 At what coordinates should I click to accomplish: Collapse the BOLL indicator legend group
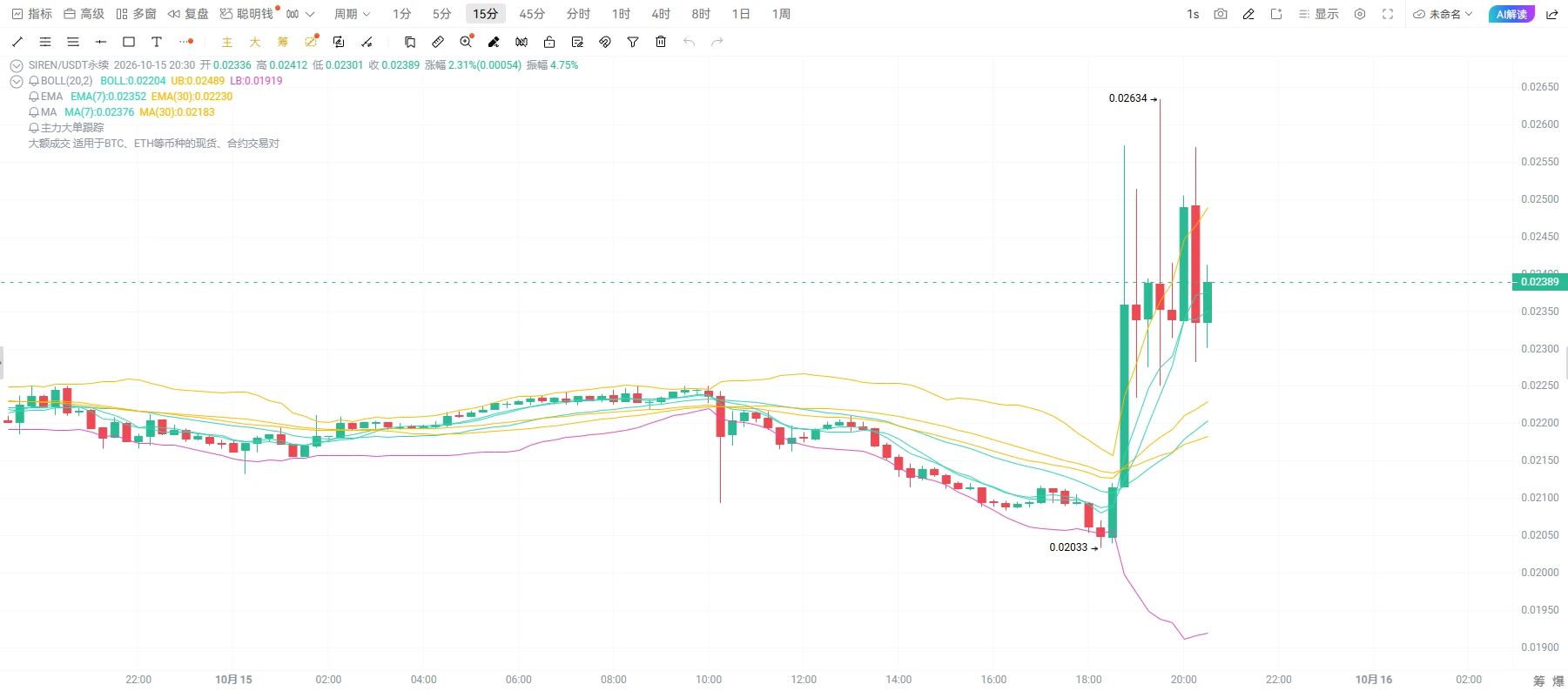point(17,81)
